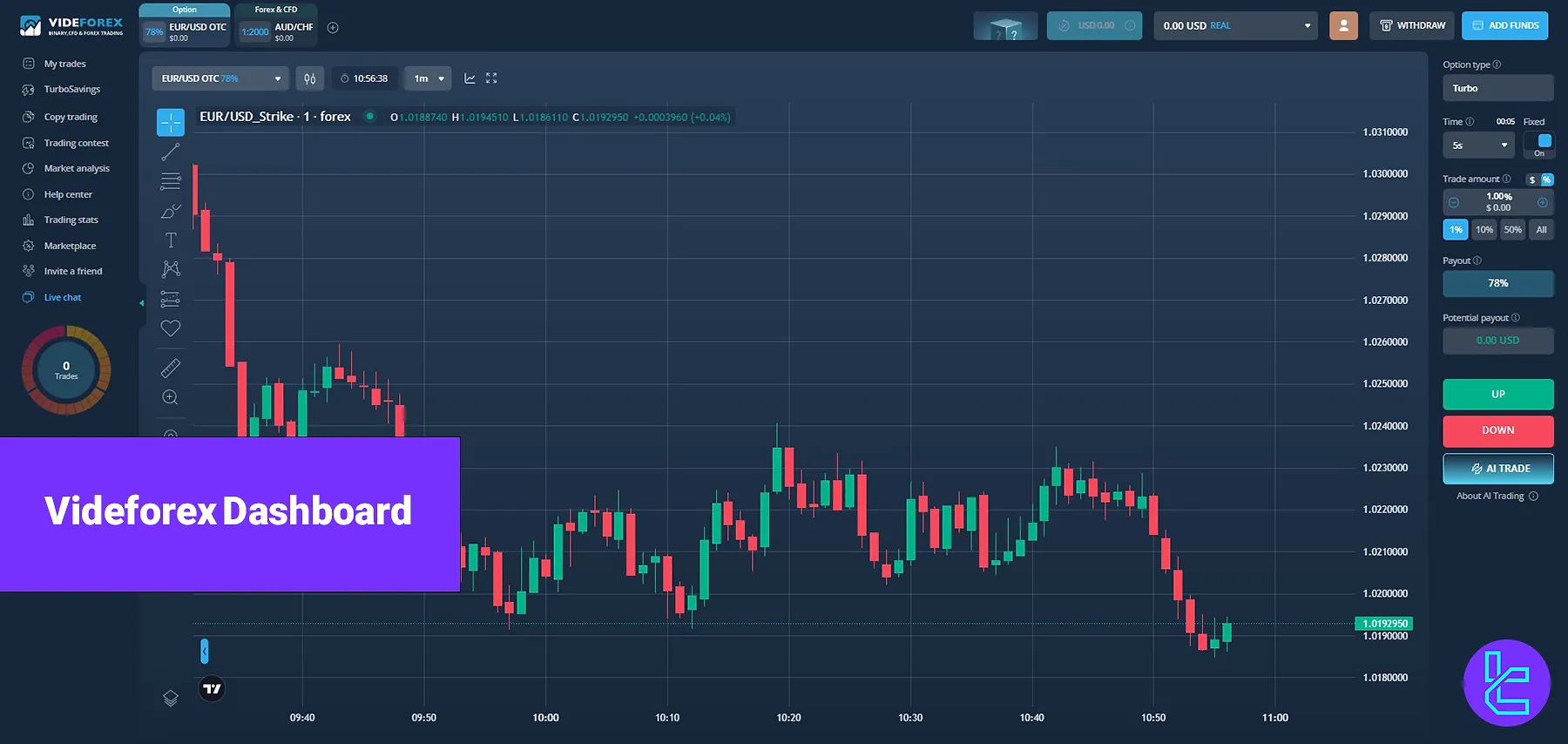Open the Turbo option type selector
The height and width of the screenshot is (744, 1568).
(1497, 88)
